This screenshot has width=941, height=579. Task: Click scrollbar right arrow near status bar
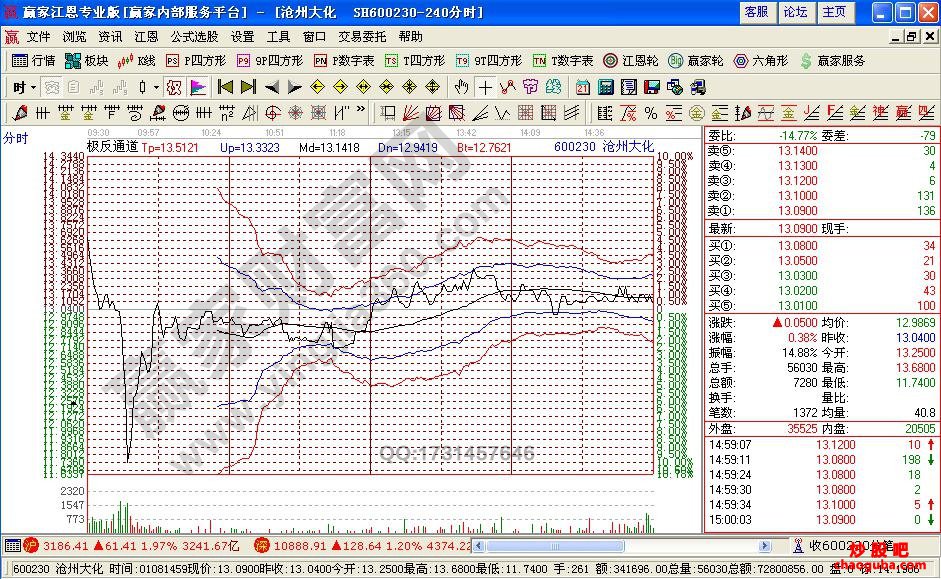pos(765,546)
